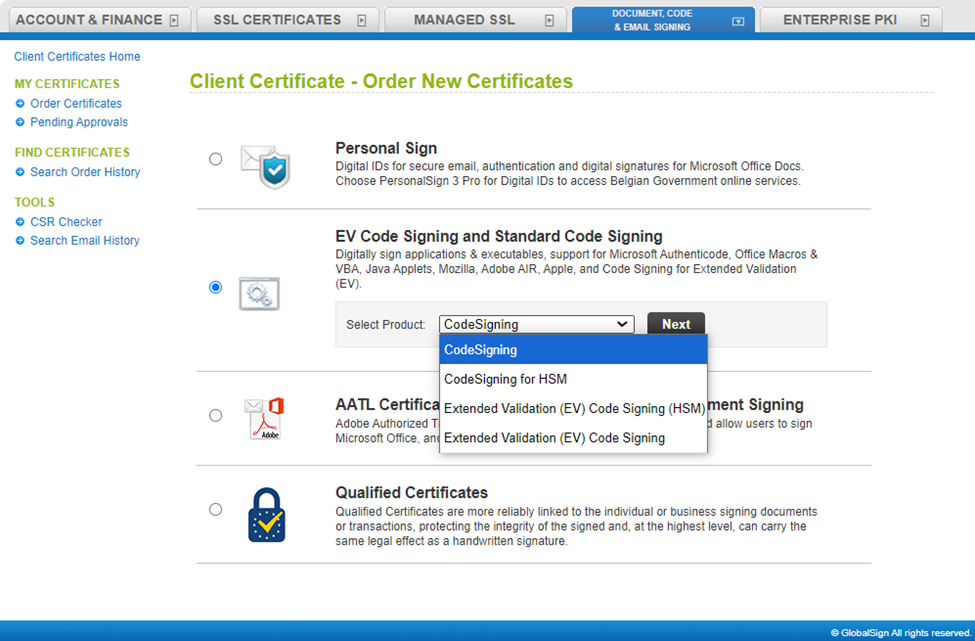Choose CodeSigning for HSM option
The image size is (975, 641).
(x=573, y=379)
